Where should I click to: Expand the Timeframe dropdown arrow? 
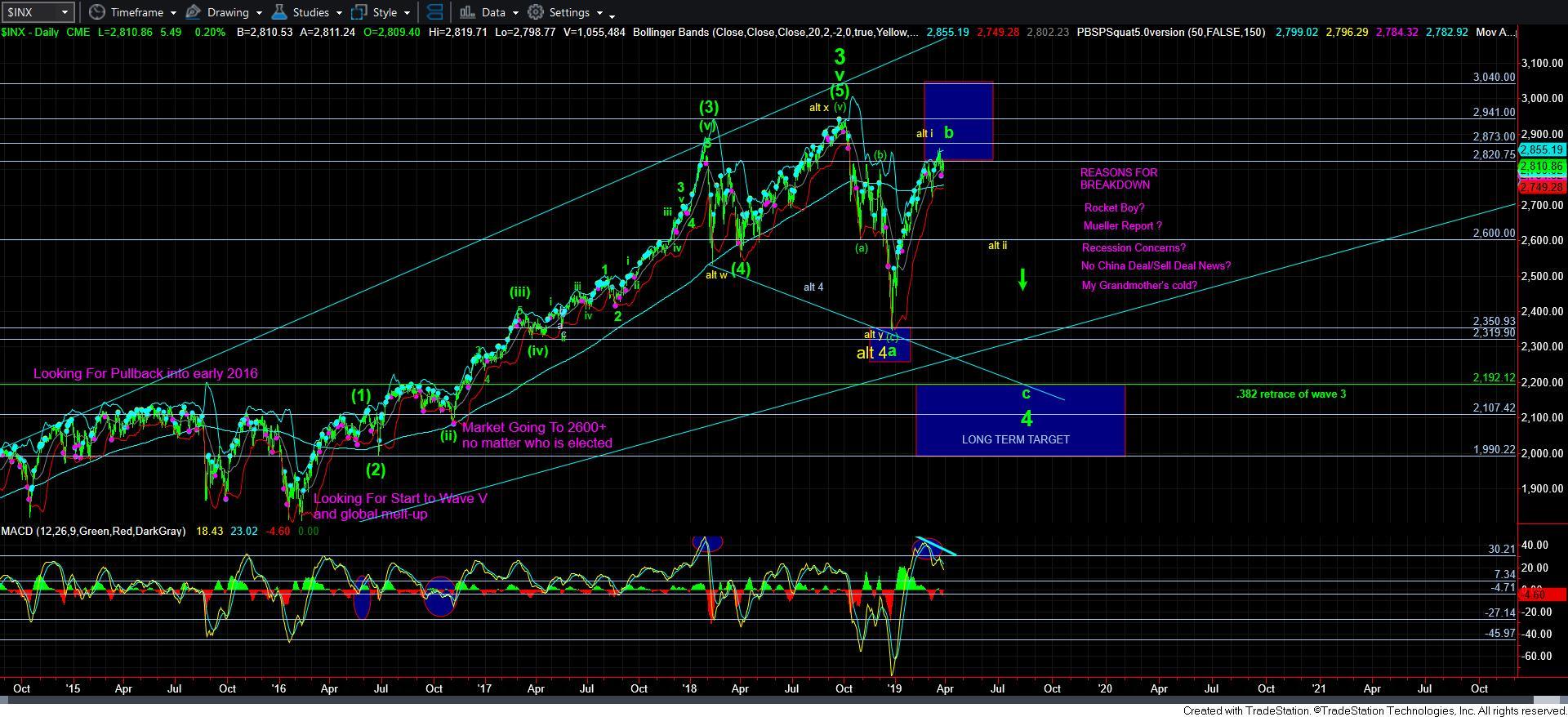[173, 13]
